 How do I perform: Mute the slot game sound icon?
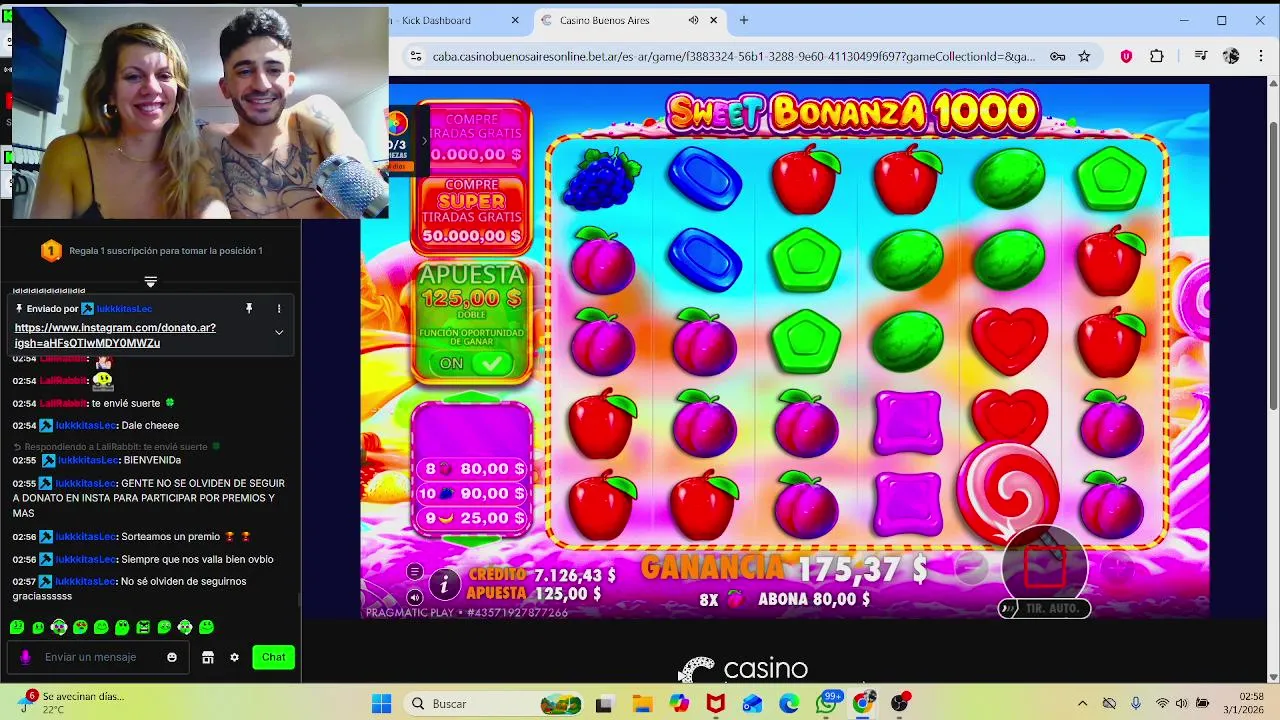point(414,597)
